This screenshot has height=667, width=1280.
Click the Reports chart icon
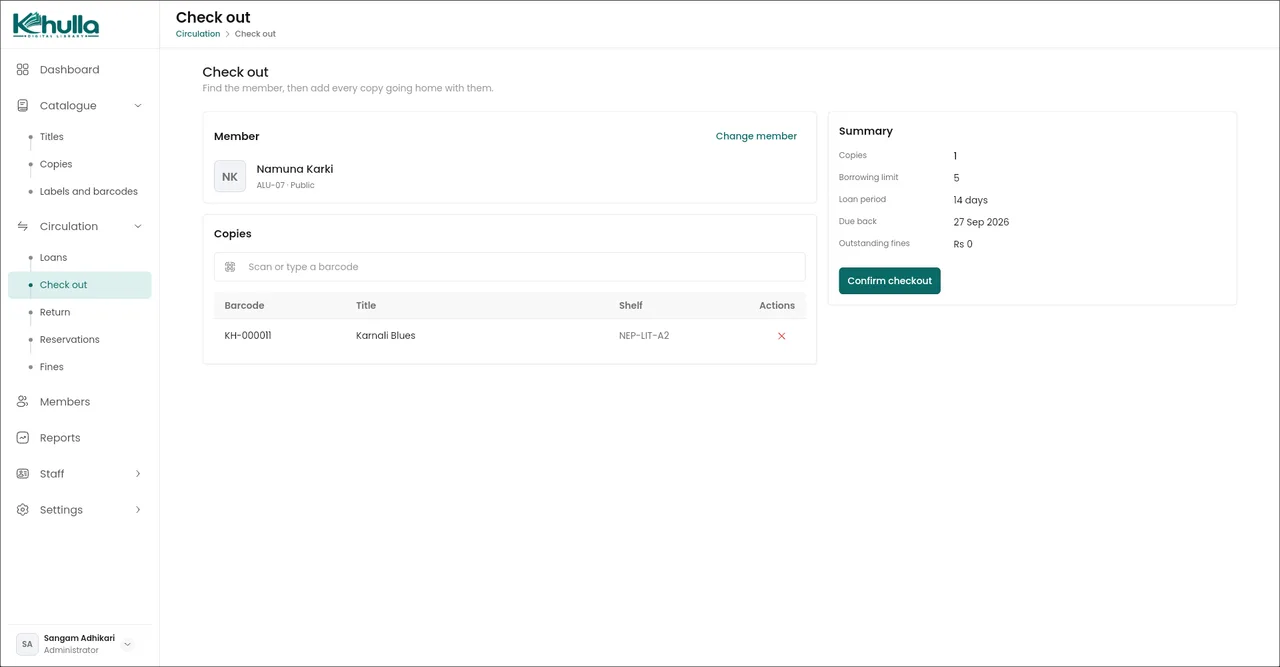click(x=23, y=438)
